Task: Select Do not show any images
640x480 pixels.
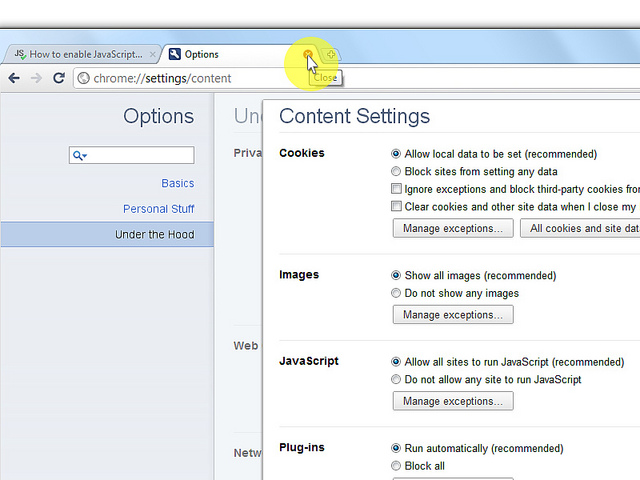Action: [397, 293]
